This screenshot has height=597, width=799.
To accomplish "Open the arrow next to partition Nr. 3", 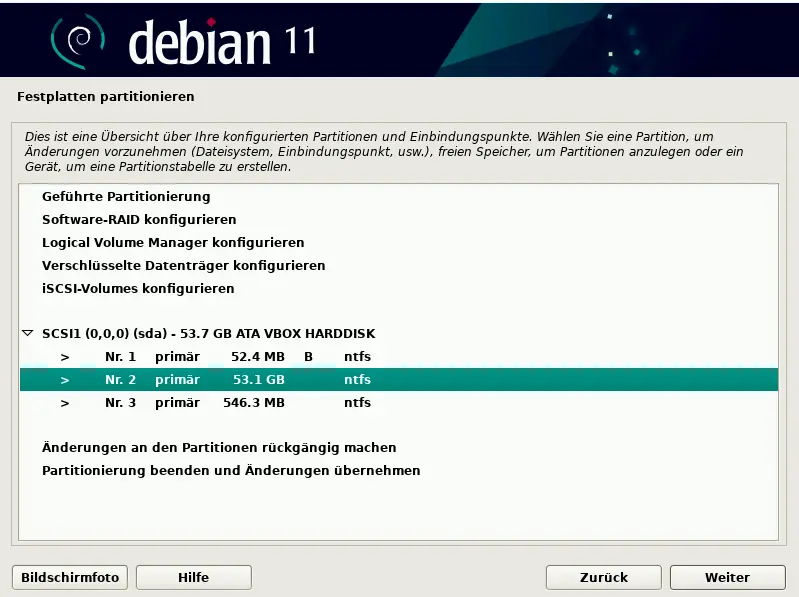I will [65, 403].
